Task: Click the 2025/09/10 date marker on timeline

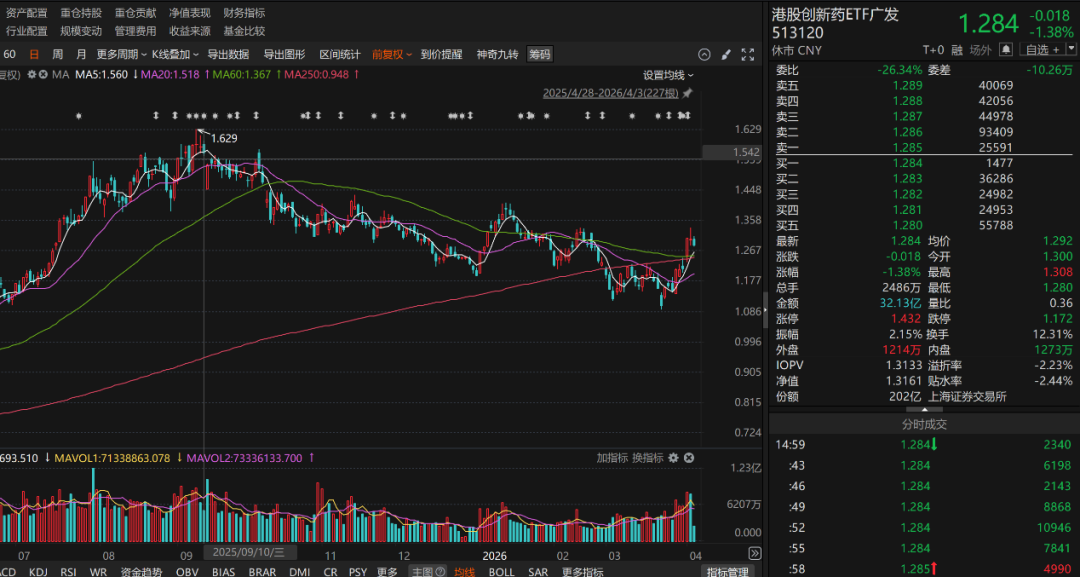Action: [245, 552]
